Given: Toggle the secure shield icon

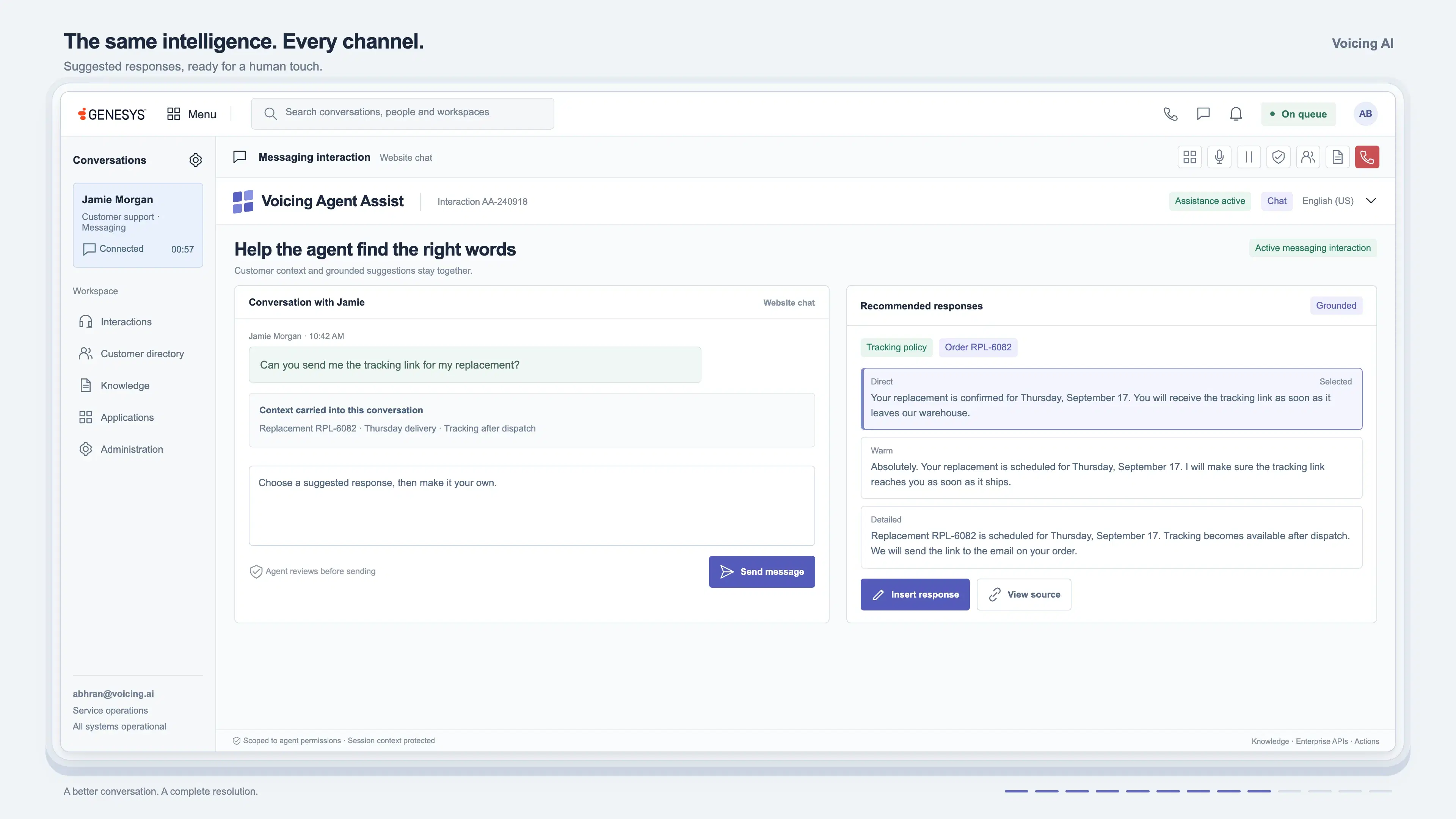Looking at the screenshot, I should [1279, 157].
